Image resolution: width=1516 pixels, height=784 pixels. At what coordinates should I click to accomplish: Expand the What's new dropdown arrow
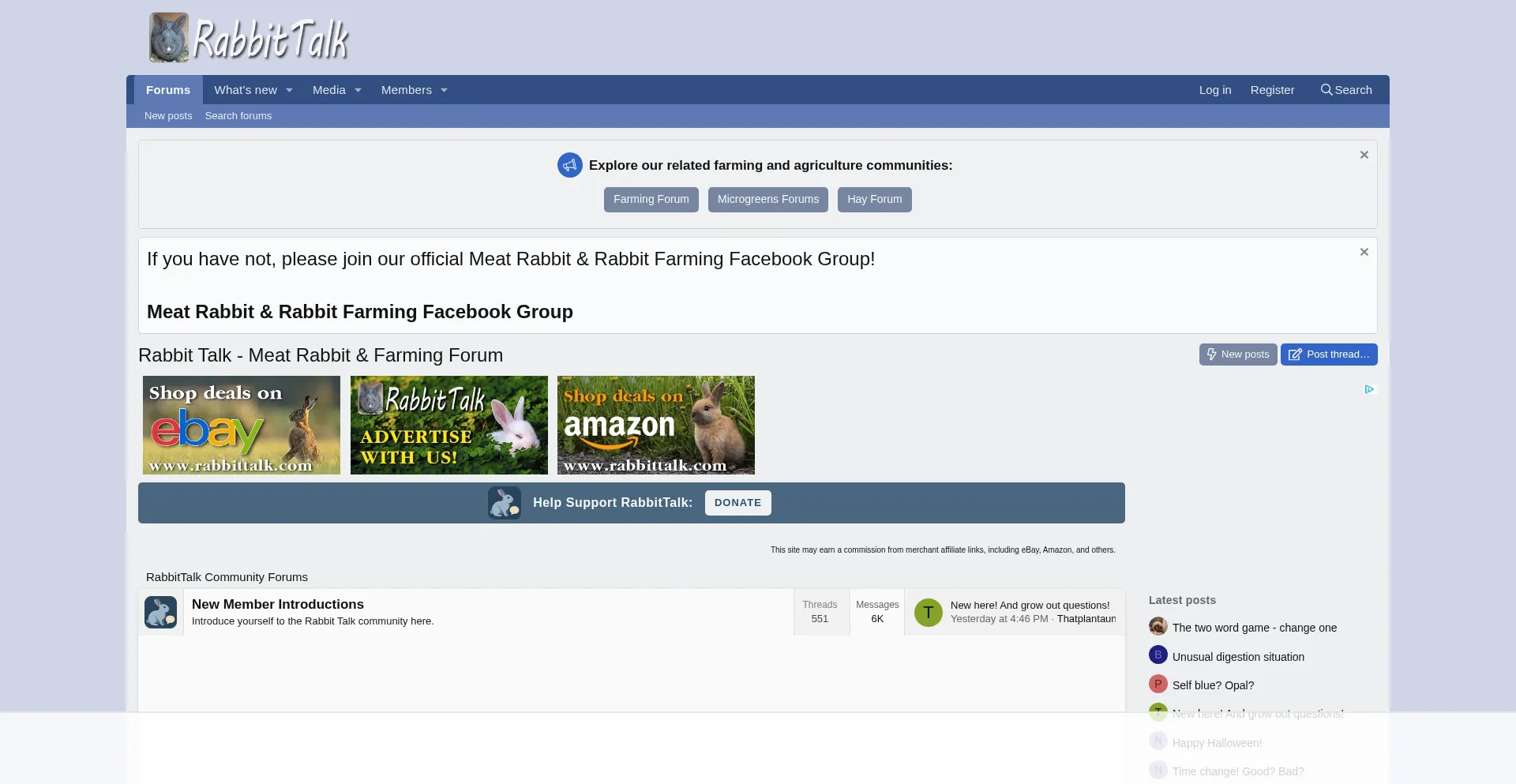[x=289, y=91]
